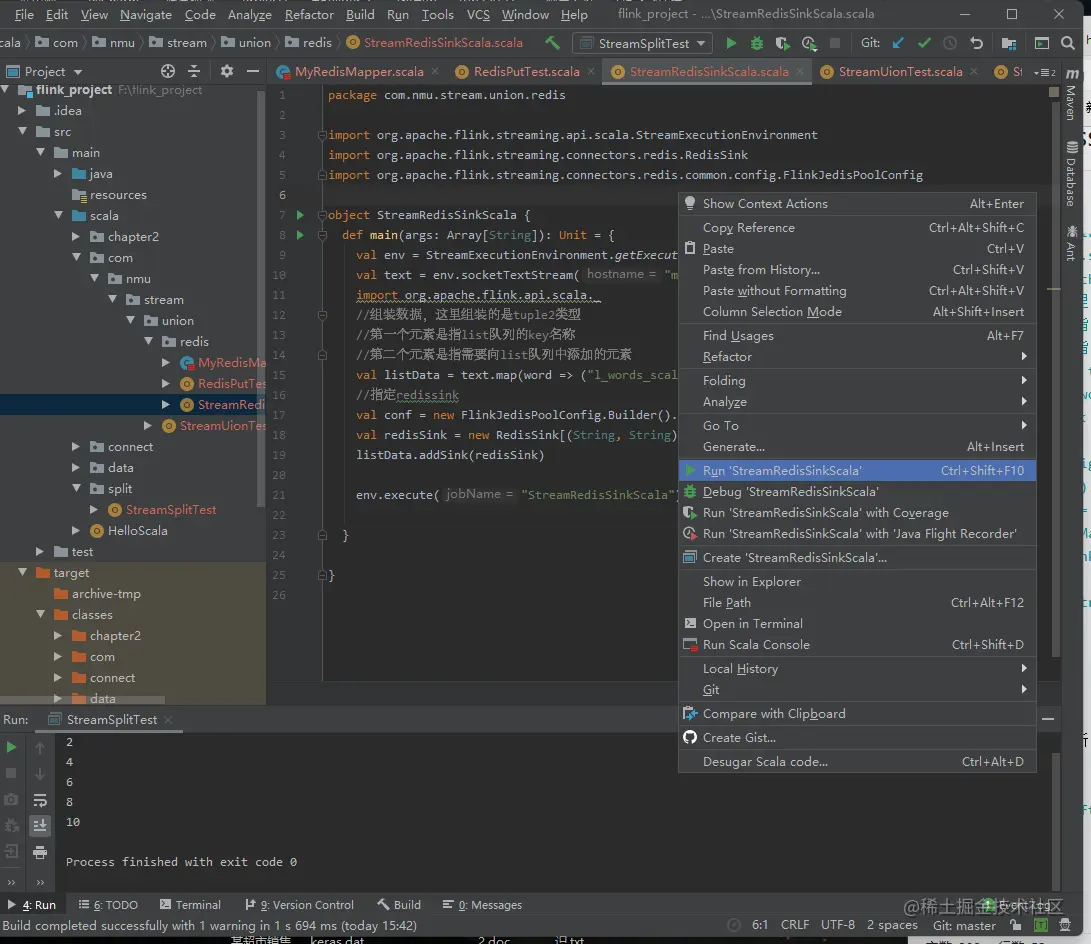Choose Open in Terminal from context menu
The width and height of the screenshot is (1091, 944).
coord(857,623)
